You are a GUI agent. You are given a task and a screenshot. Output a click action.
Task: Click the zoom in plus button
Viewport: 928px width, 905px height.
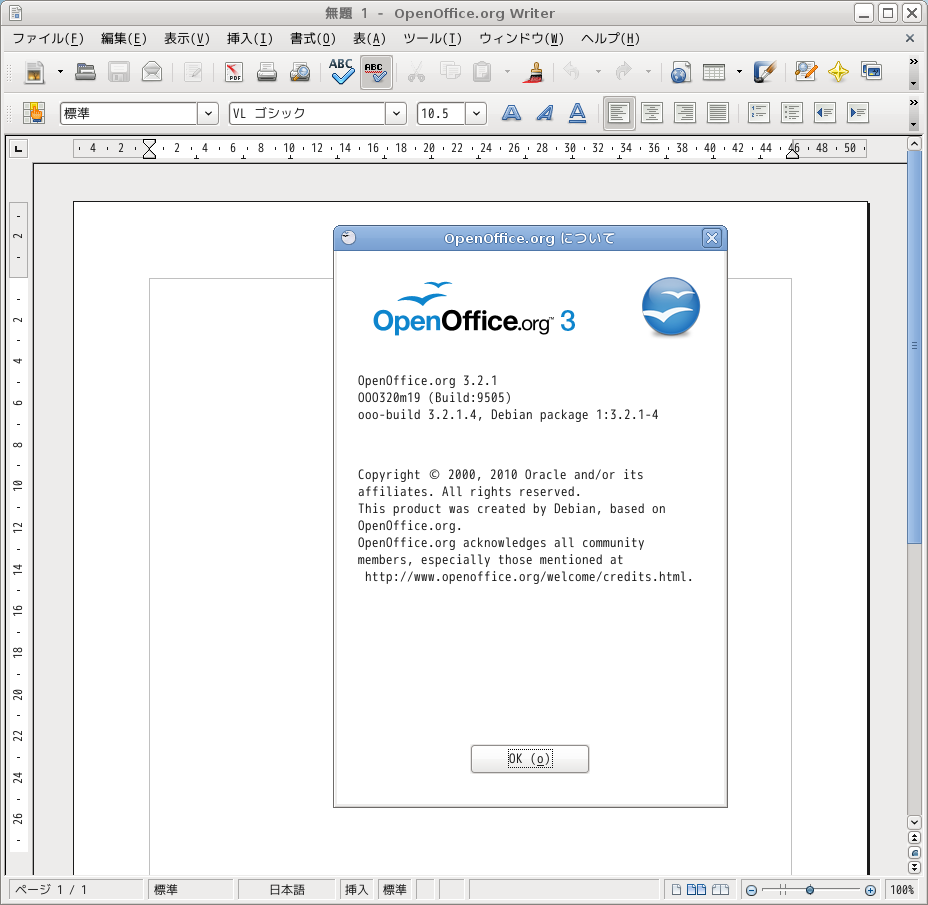870,890
